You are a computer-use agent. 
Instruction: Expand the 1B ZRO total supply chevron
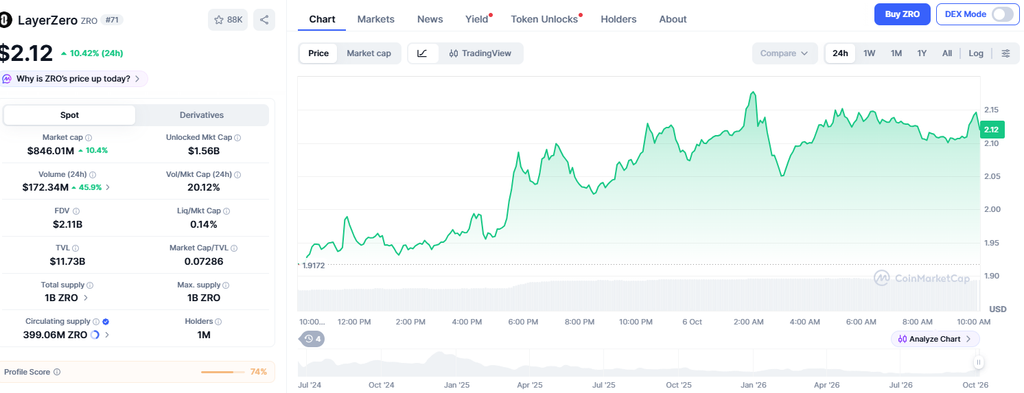pos(86,298)
